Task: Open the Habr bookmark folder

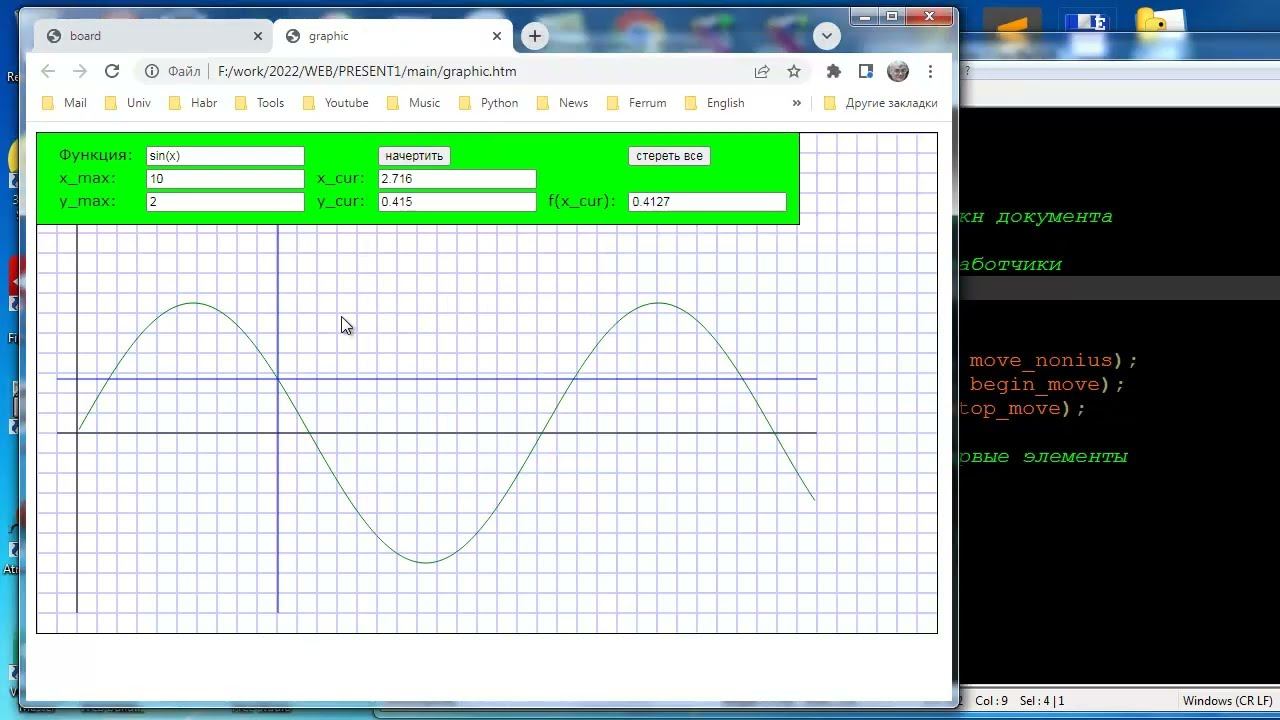Action: click(194, 103)
